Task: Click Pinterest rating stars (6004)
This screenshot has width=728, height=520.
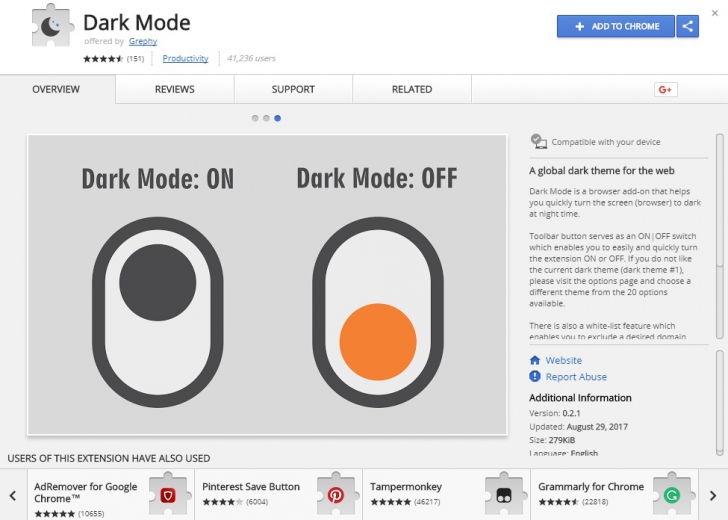Action: point(222,502)
